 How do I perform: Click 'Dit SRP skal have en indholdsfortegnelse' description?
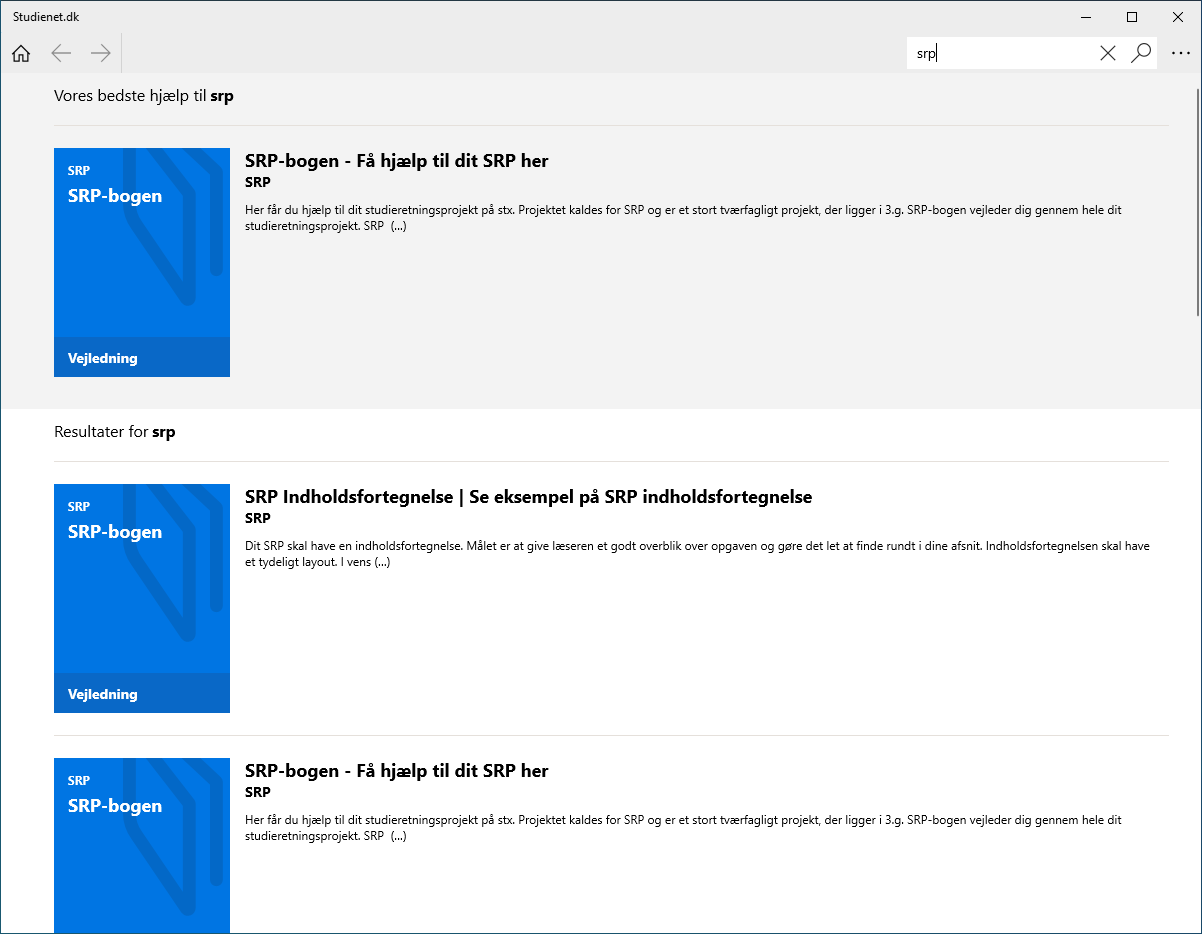tap(697, 554)
